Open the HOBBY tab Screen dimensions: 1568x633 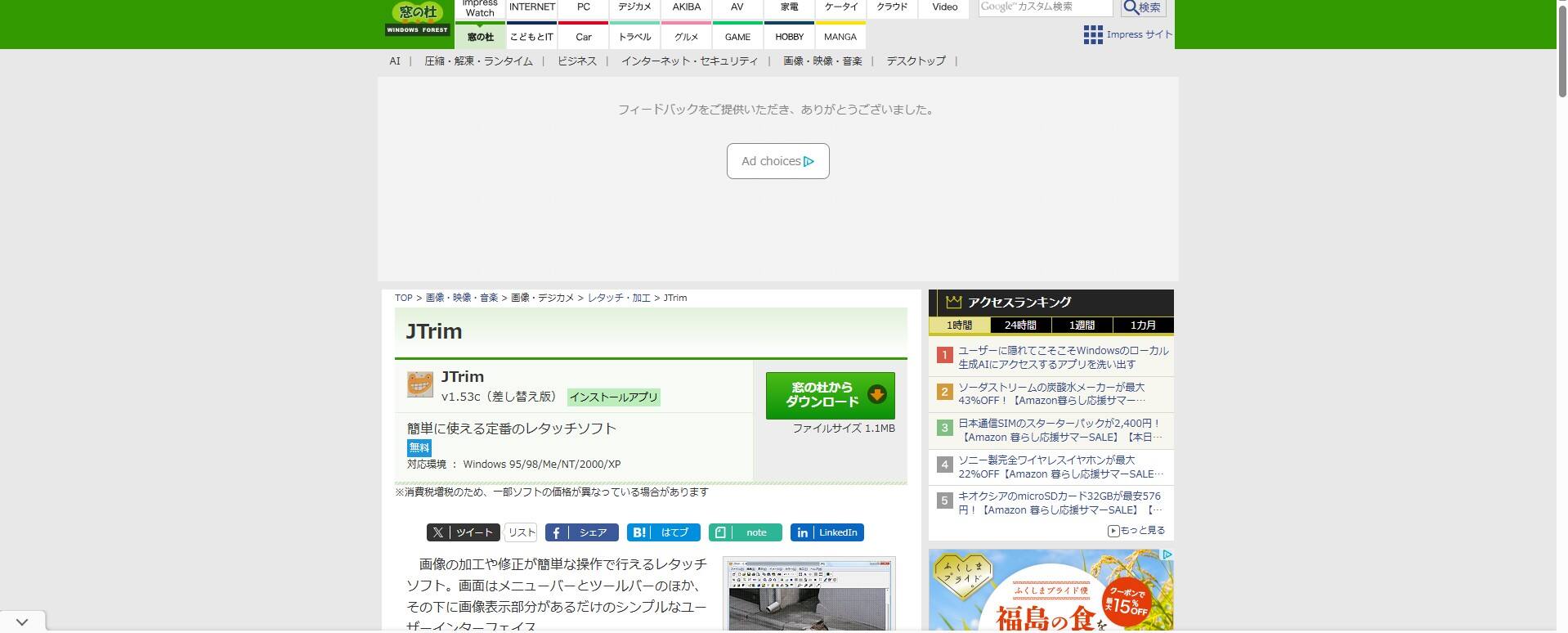click(789, 37)
